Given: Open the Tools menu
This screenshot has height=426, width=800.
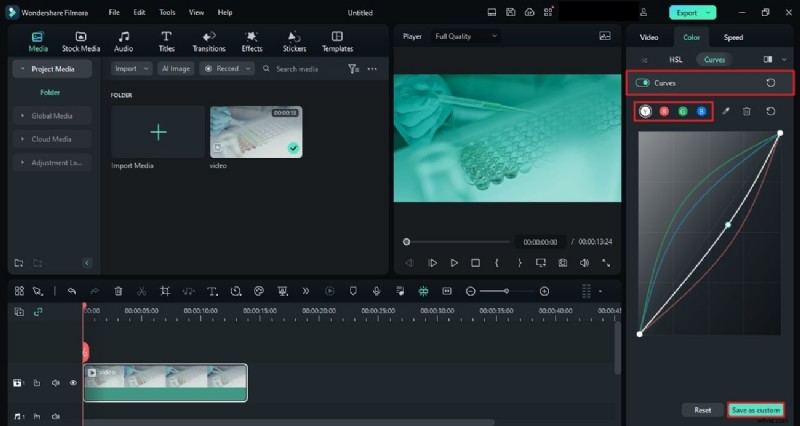Looking at the screenshot, I should 167,12.
